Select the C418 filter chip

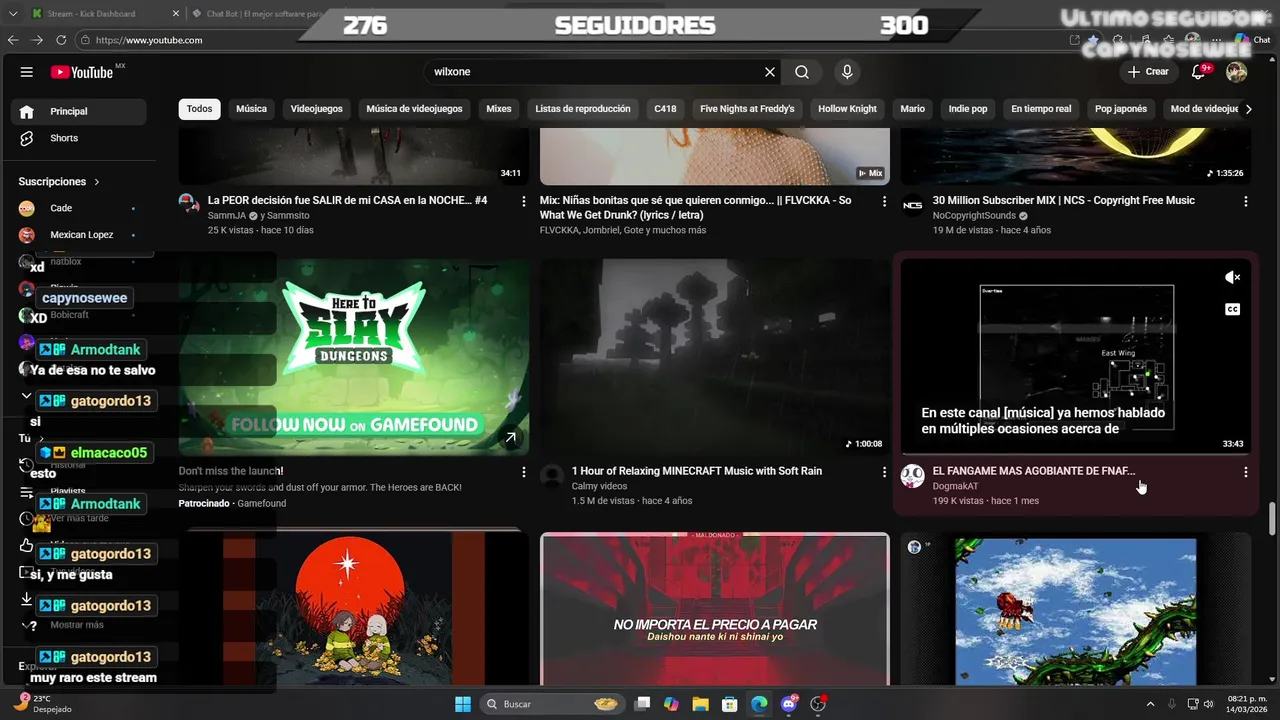point(665,109)
